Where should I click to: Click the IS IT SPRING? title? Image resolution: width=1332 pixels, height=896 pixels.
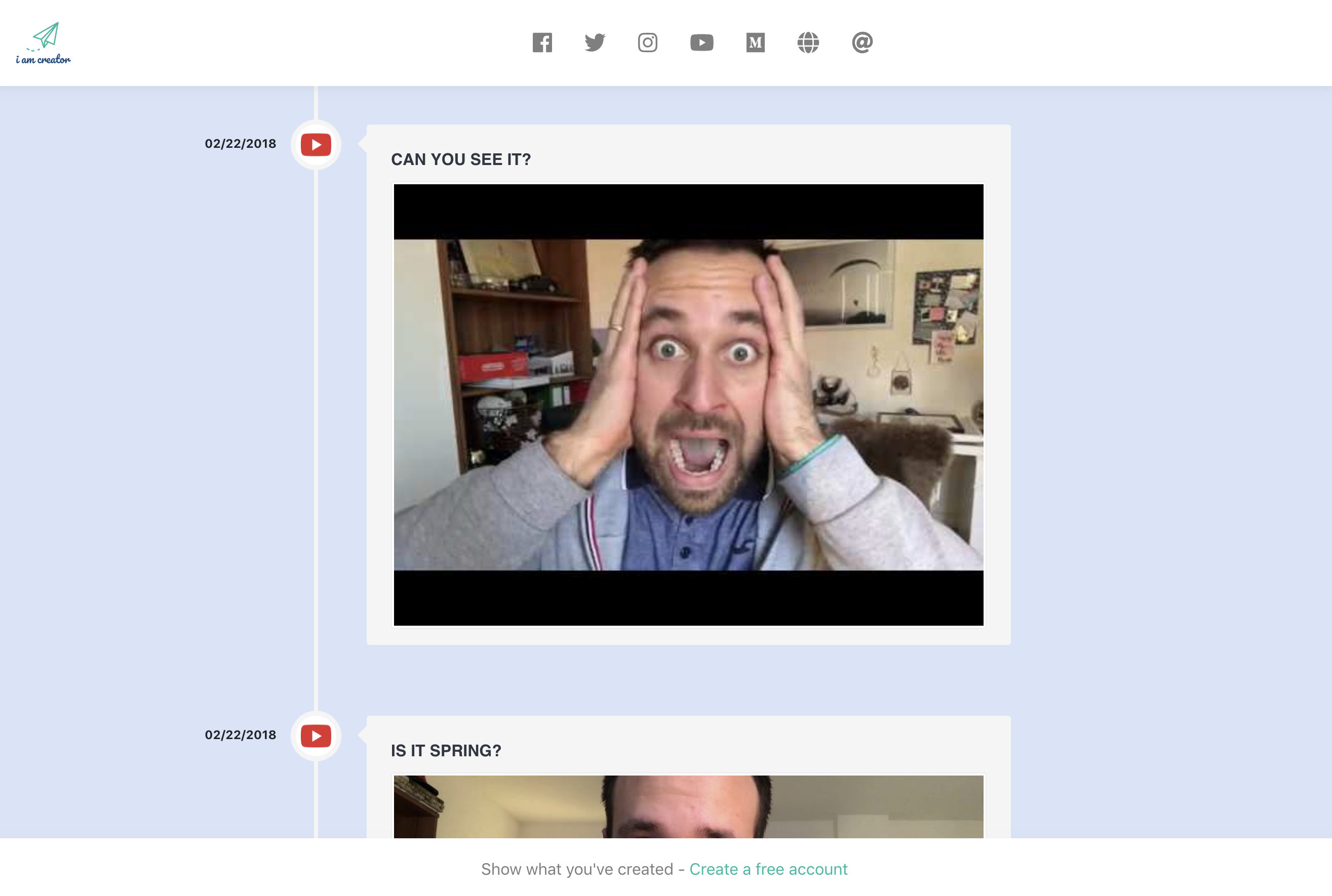tap(446, 750)
